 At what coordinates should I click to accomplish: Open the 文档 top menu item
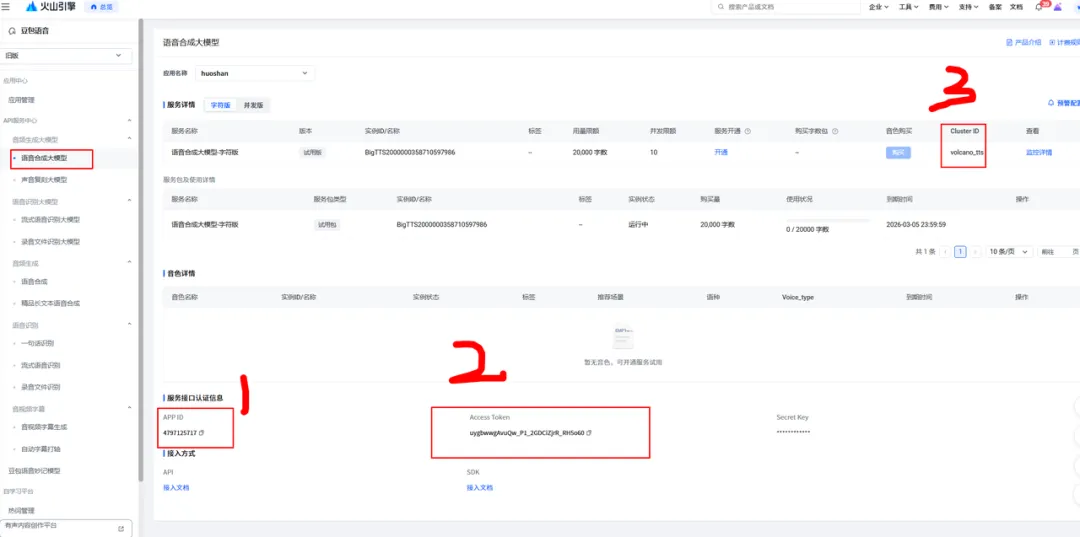pyautogui.click(x=1016, y=7)
